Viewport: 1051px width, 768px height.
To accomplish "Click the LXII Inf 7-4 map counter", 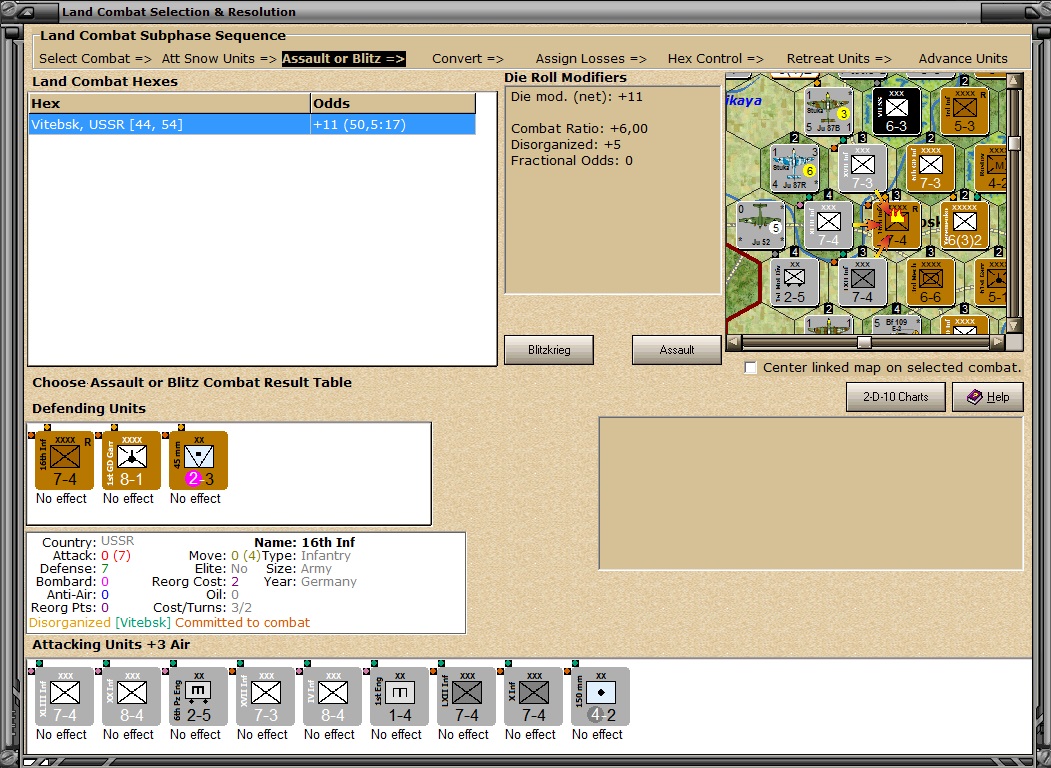I will click(863, 282).
